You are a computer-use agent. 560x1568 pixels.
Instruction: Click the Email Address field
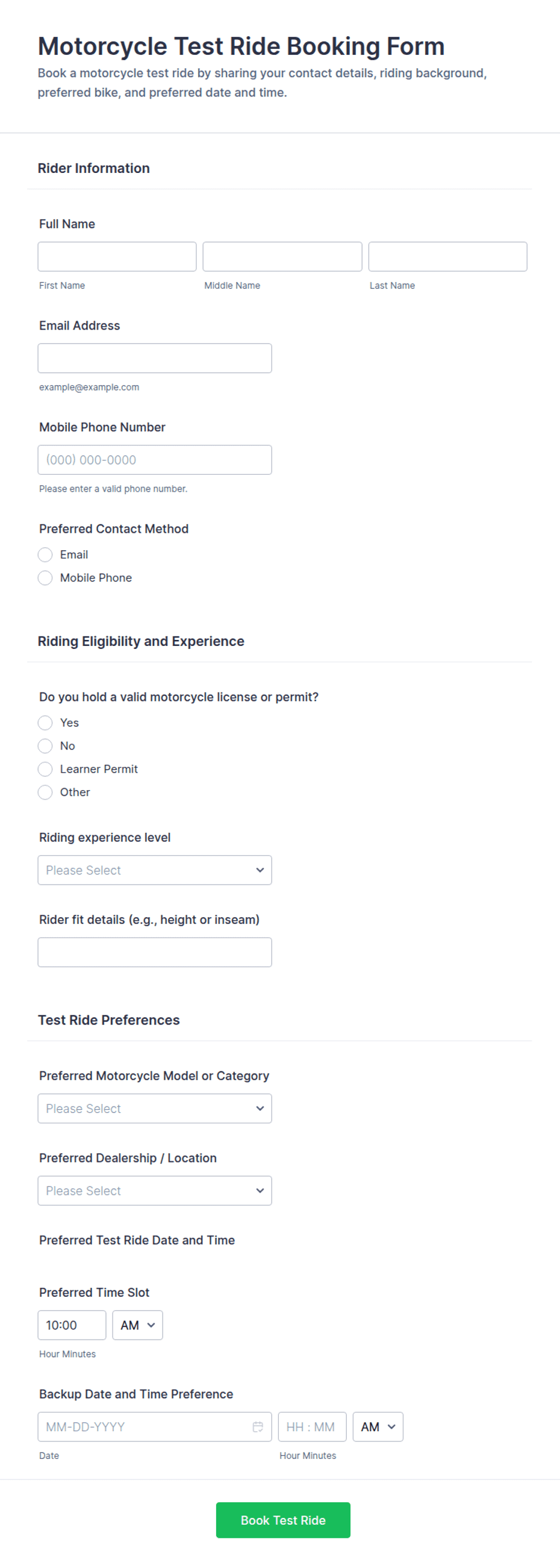point(154,358)
